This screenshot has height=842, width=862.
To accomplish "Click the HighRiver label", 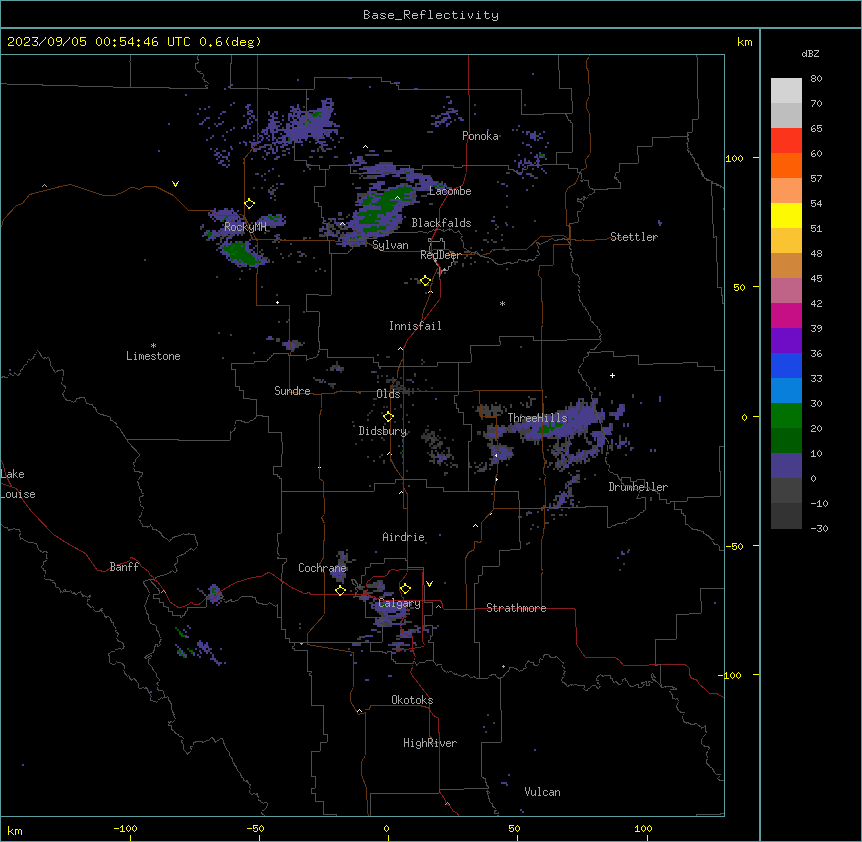I will (x=430, y=743).
